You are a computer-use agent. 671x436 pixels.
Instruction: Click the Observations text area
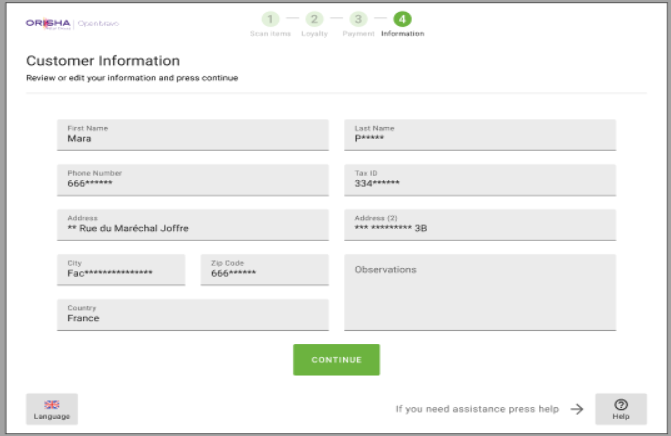[480, 292]
